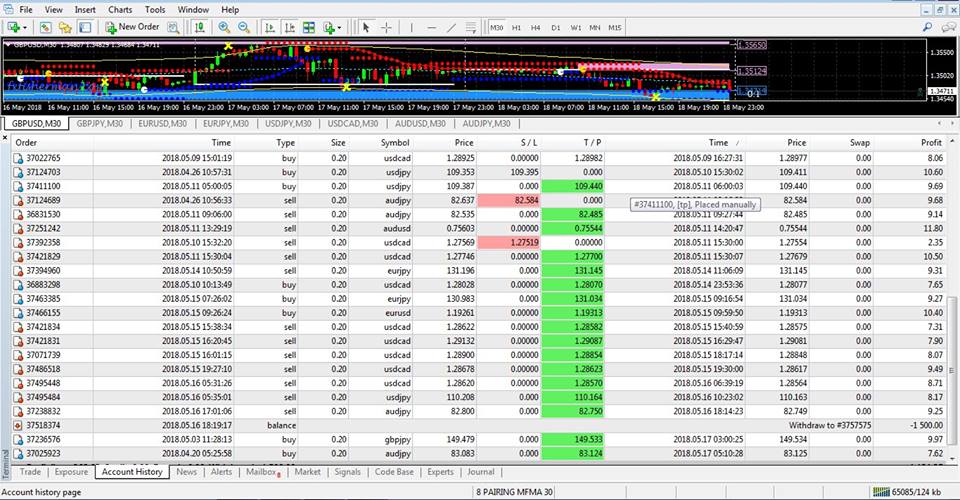
Task: Select the cursor arrow tool
Action: (x=366, y=28)
